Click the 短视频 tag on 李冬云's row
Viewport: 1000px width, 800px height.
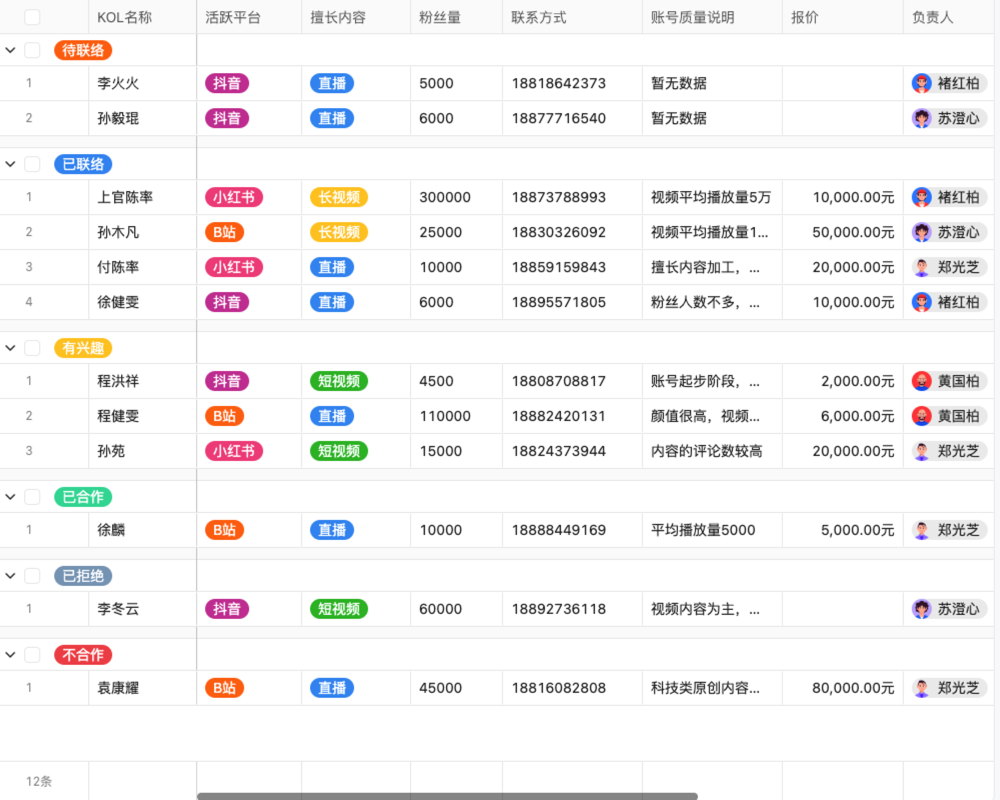click(x=340, y=608)
